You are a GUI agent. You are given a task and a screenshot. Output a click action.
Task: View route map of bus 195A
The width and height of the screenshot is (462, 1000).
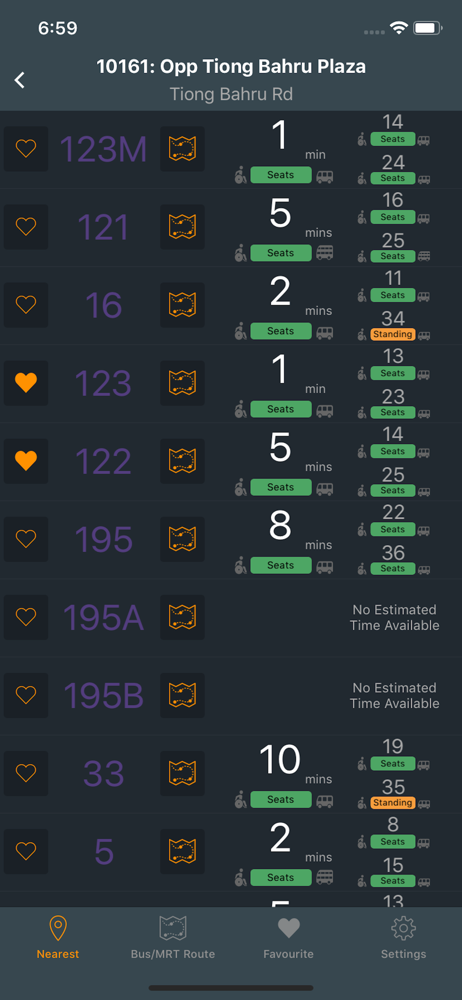click(183, 617)
